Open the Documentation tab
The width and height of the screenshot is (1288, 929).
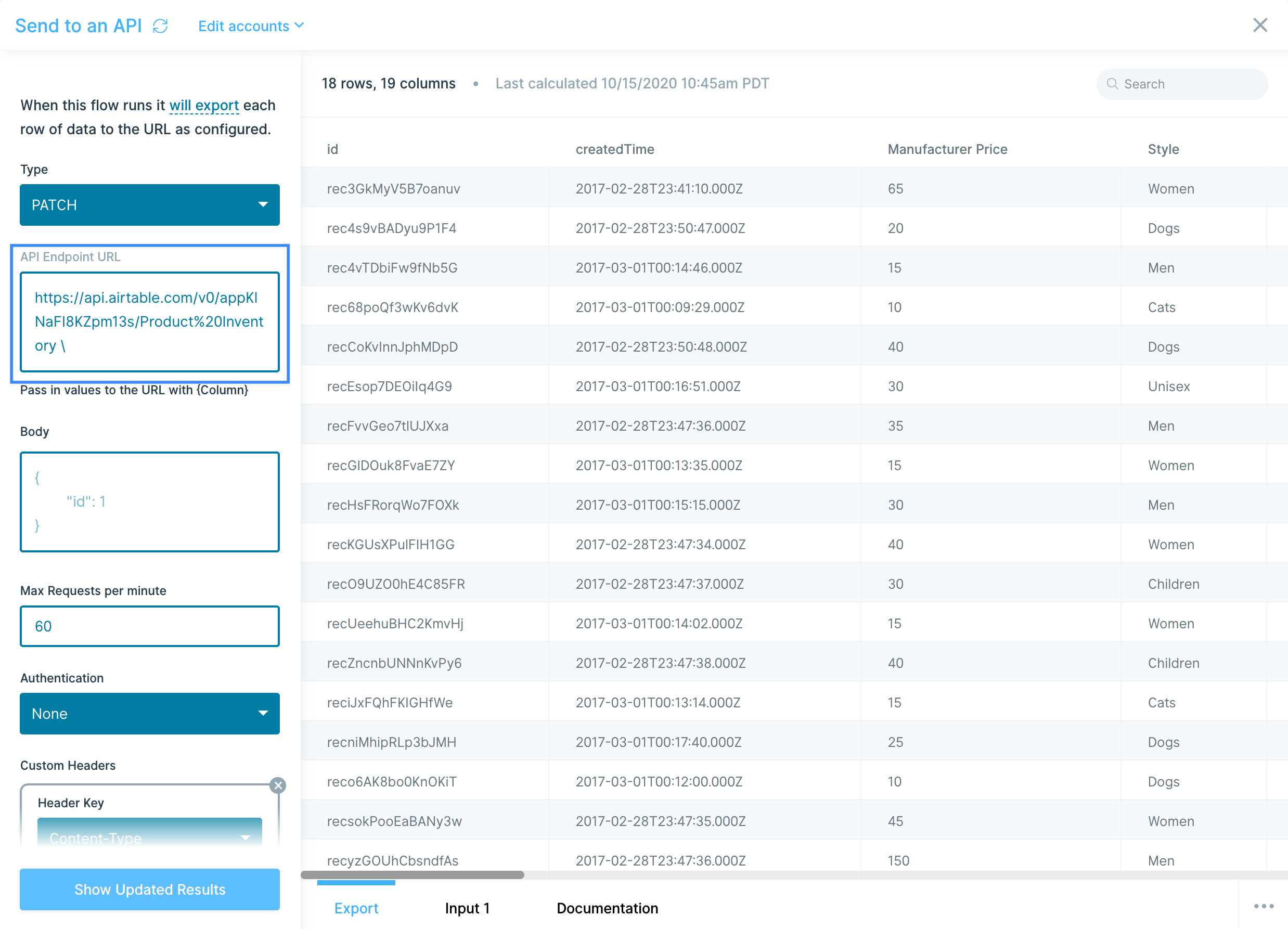(x=607, y=908)
